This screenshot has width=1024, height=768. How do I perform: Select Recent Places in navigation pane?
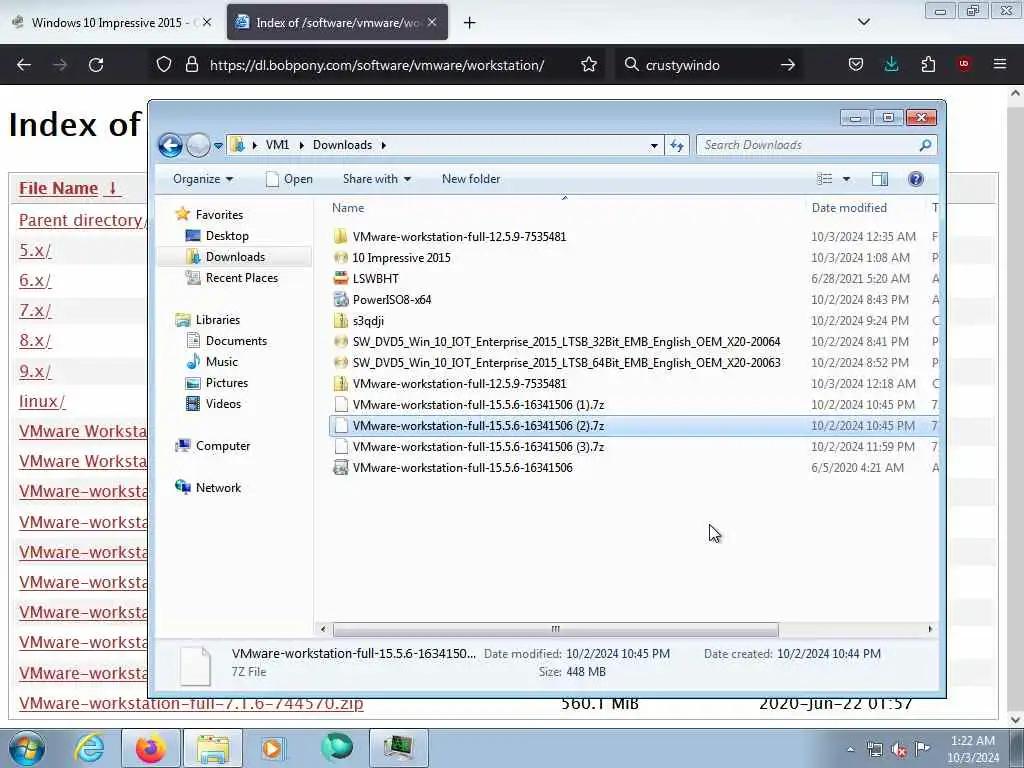pyautogui.click(x=232, y=278)
